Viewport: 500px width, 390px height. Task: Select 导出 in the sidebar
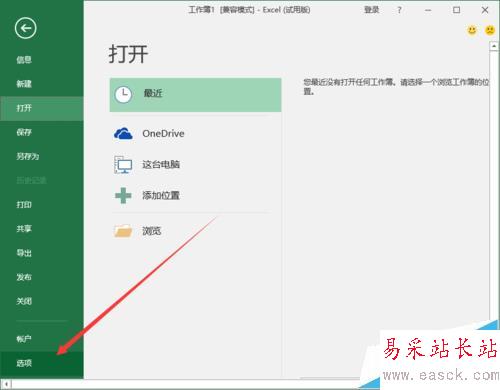click(24, 253)
